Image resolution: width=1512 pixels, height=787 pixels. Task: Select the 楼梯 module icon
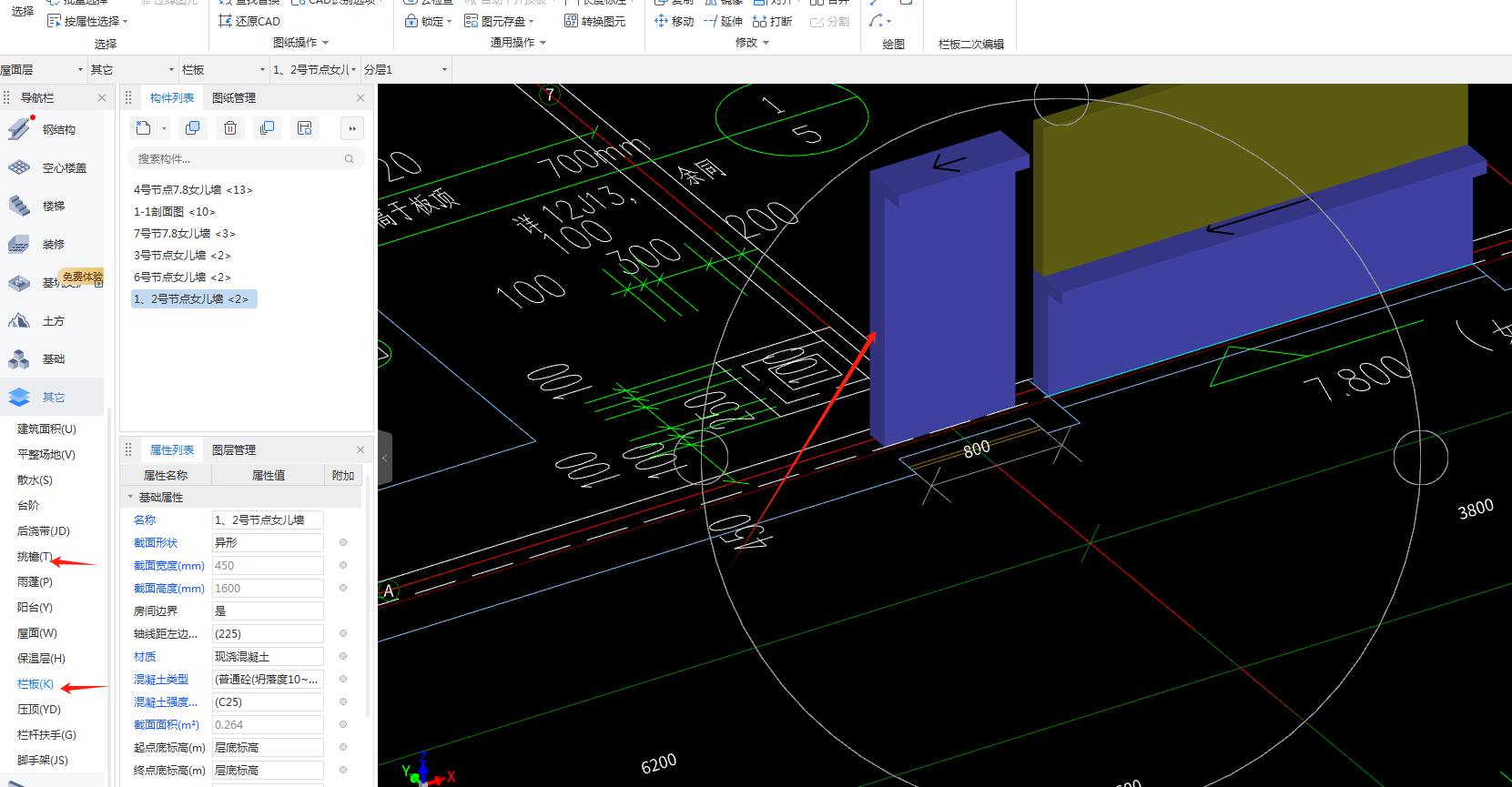(19, 207)
